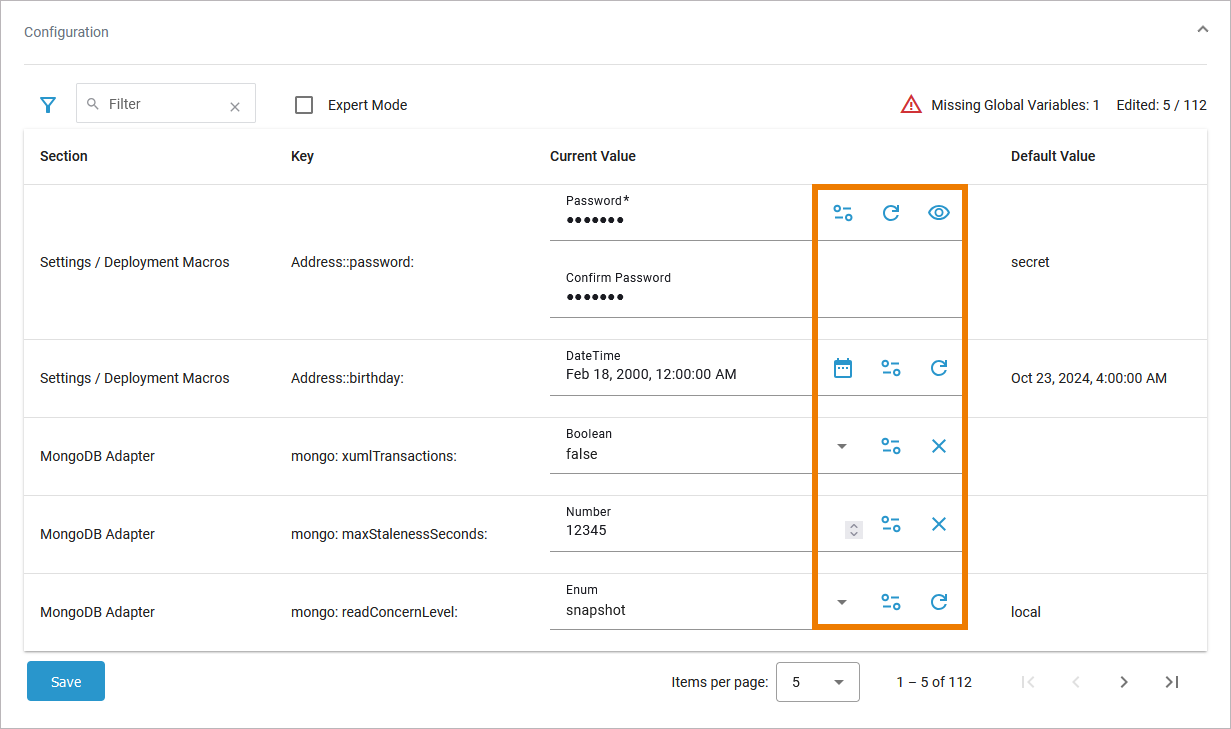
Task: Enable the Expert Mode checkbox
Action: pyautogui.click(x=305, y=105)
